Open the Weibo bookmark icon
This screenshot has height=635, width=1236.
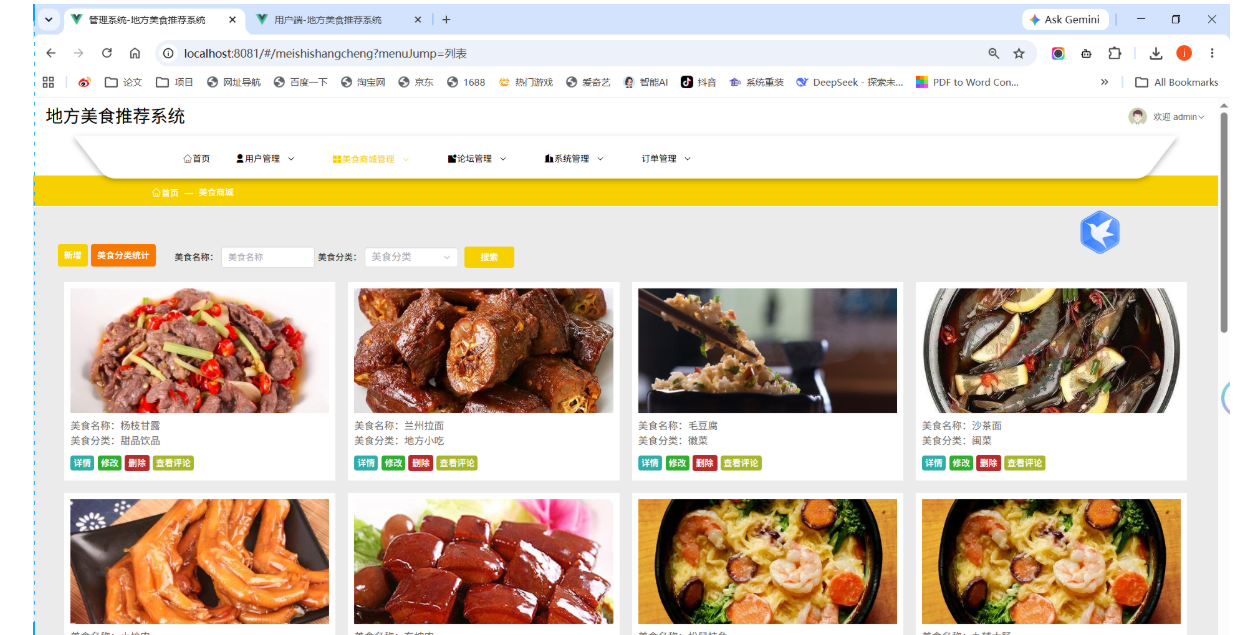84,82
